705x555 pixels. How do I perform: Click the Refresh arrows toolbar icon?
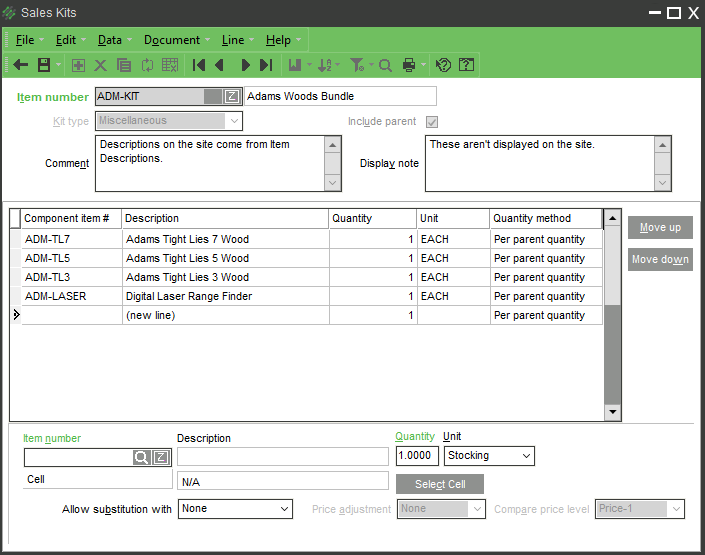coord(147,65)
